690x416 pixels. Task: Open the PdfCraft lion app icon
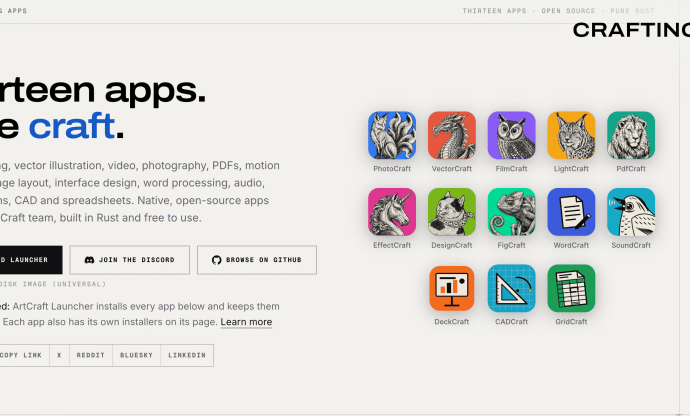pyautogui.click(x=631, y=135)
